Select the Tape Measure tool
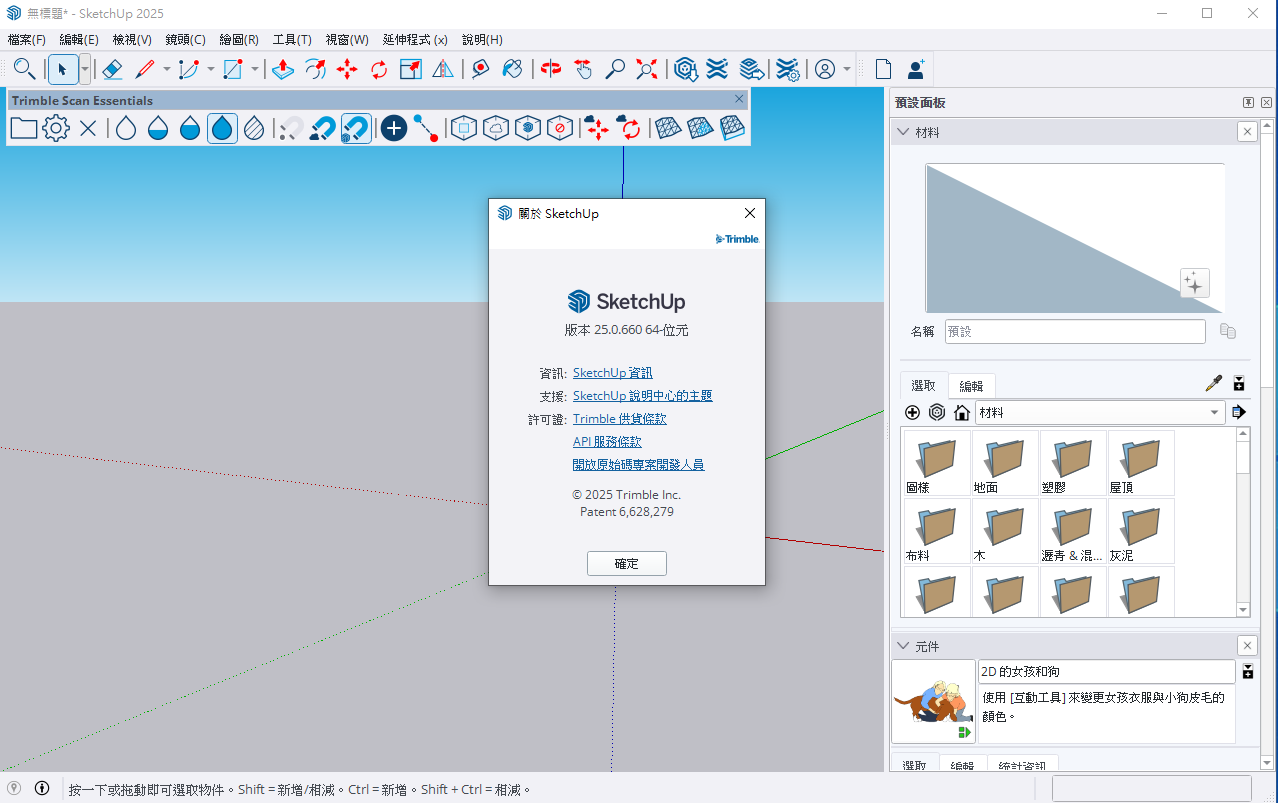The width and height of the screenshot is (1278, 803). [x=481, y=69]
